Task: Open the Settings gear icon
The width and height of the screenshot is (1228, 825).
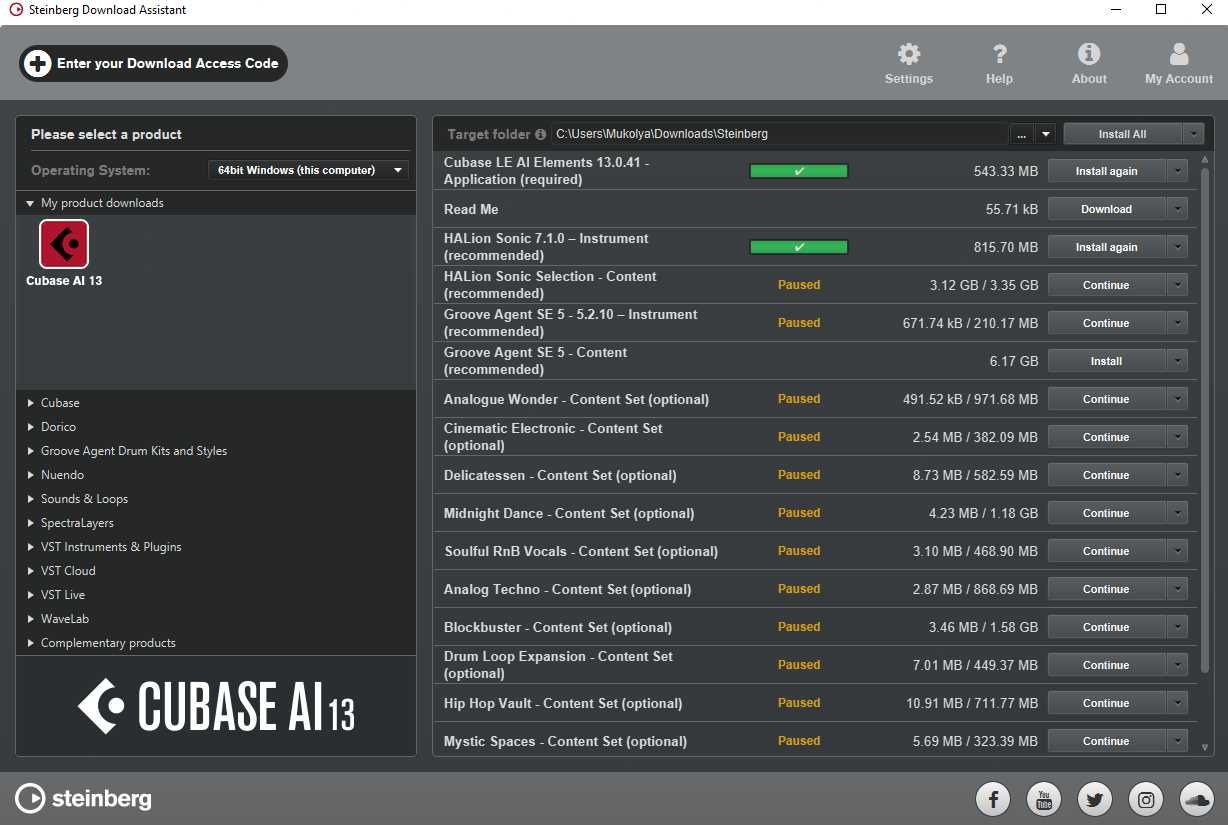Action: (x=908, y=54)
